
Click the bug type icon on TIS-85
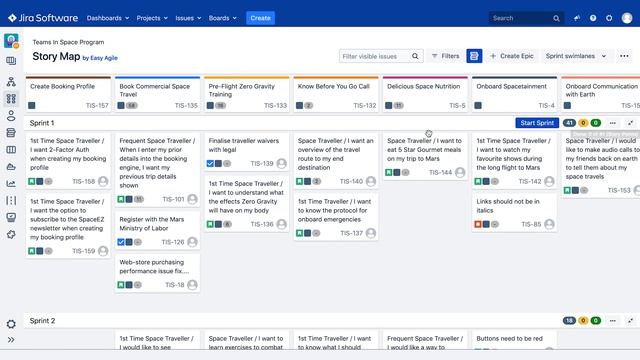478,224
